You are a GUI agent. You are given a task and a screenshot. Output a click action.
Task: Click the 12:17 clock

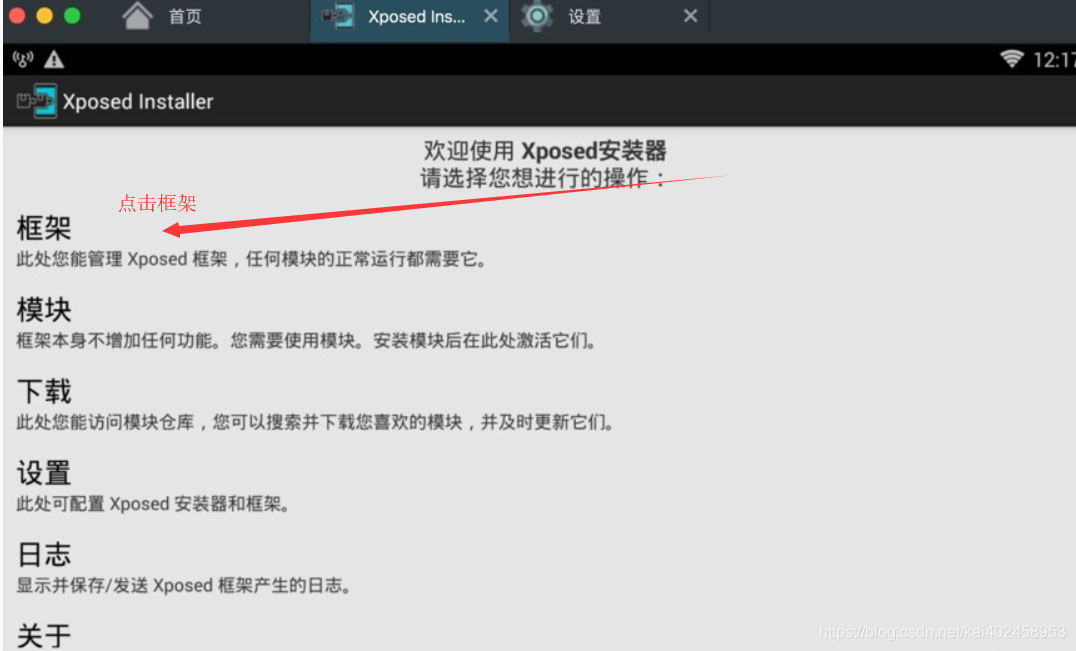(1054, 60)
